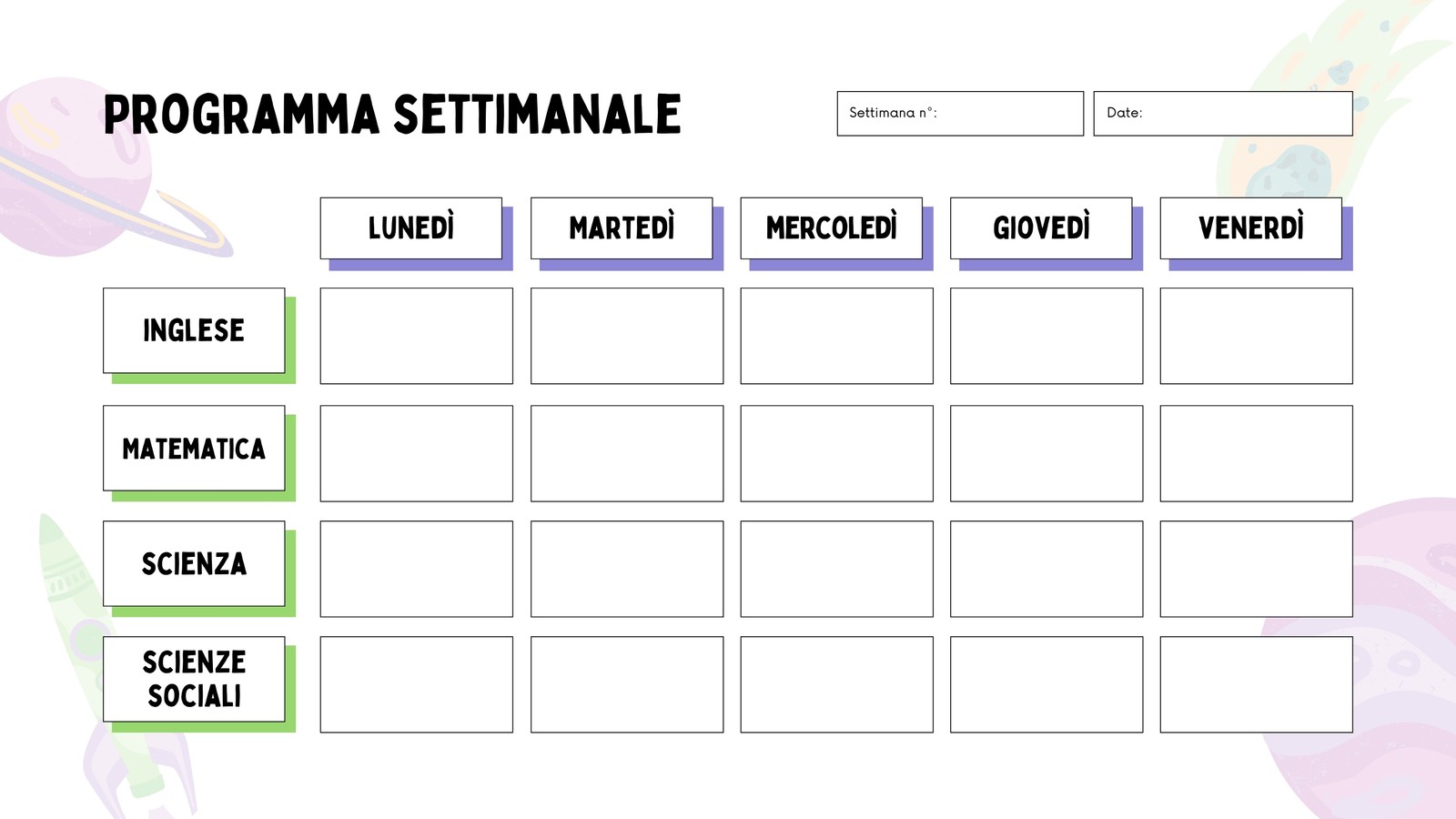Click the Scienze Sociali cell under Martedì
This screenshot has width=1456, height=819.
tap(627, 684)
